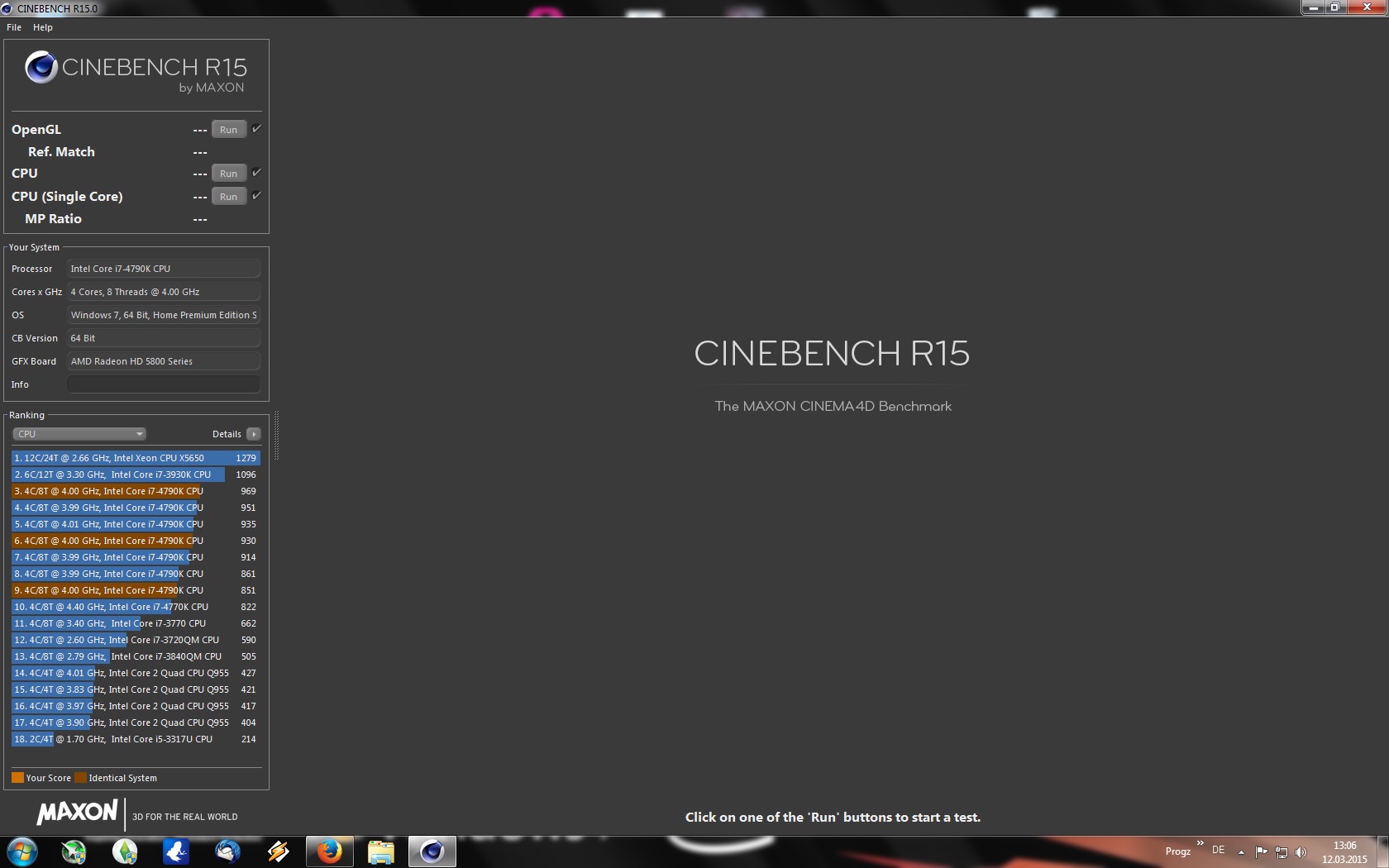Click the Cinebench taskbar icon

[x=432, y=851]
